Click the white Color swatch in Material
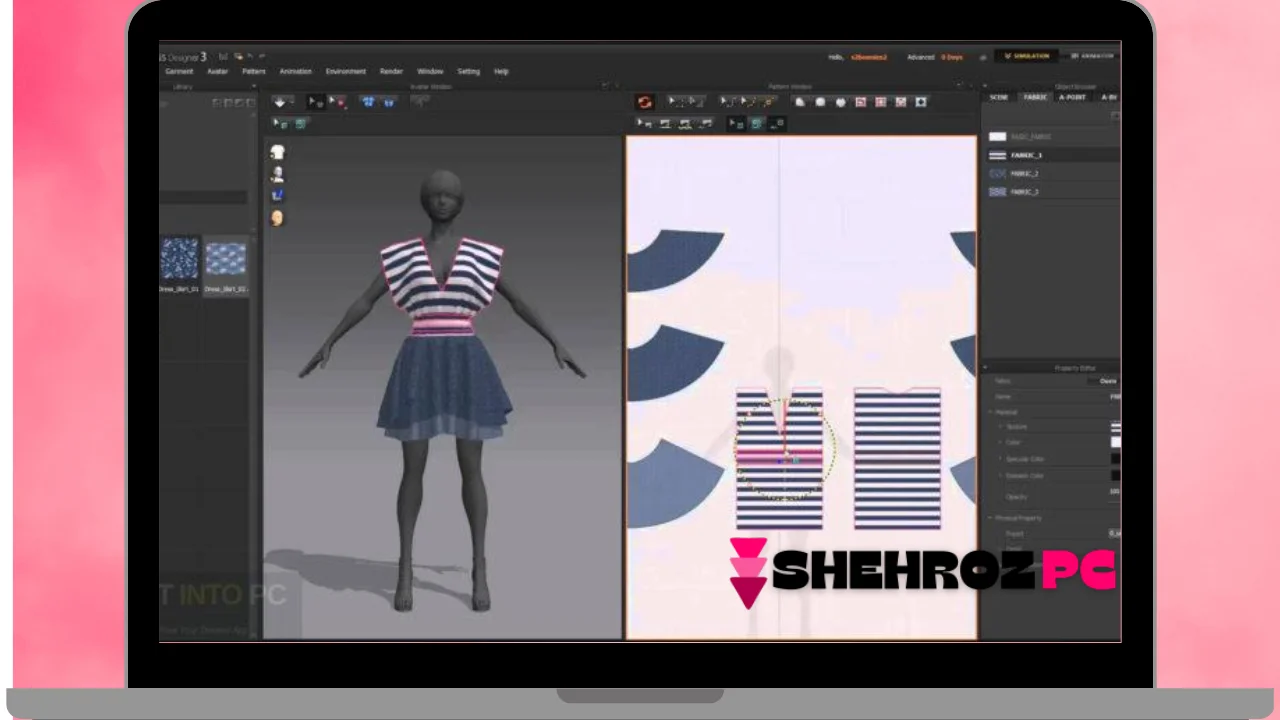The image size is (1280, 720). tap(1116, 442)
